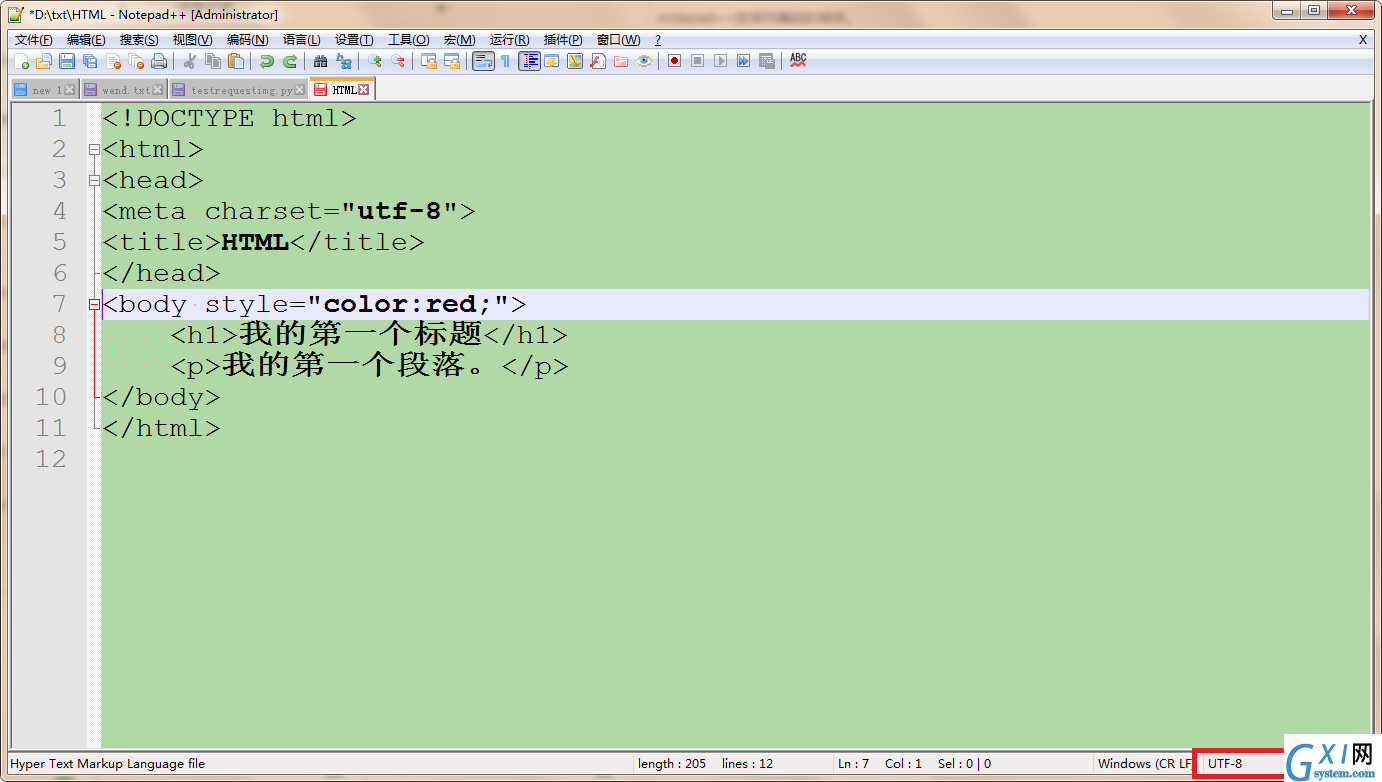Open the Function List panel icon
The image size is (1382, 782).
(x=598, y=61)
